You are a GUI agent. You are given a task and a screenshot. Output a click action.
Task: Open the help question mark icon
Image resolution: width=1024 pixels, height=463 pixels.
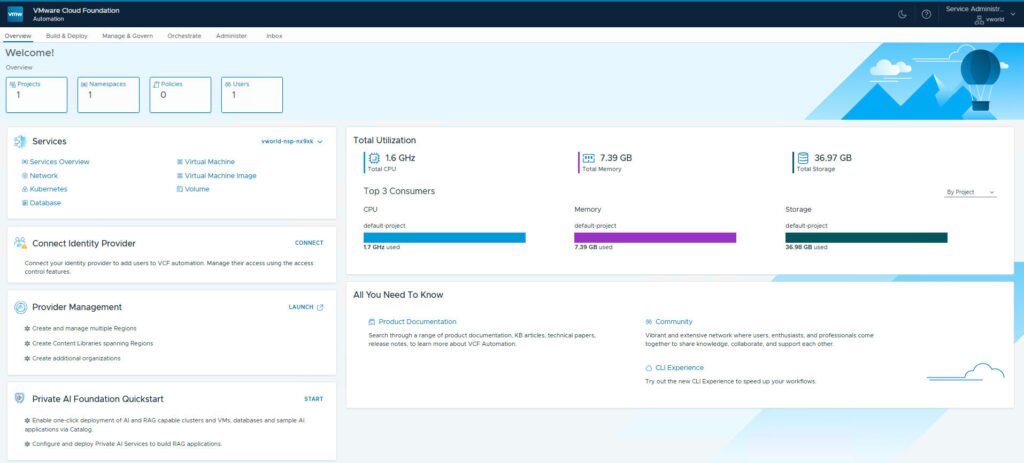(x=926, y=14)
